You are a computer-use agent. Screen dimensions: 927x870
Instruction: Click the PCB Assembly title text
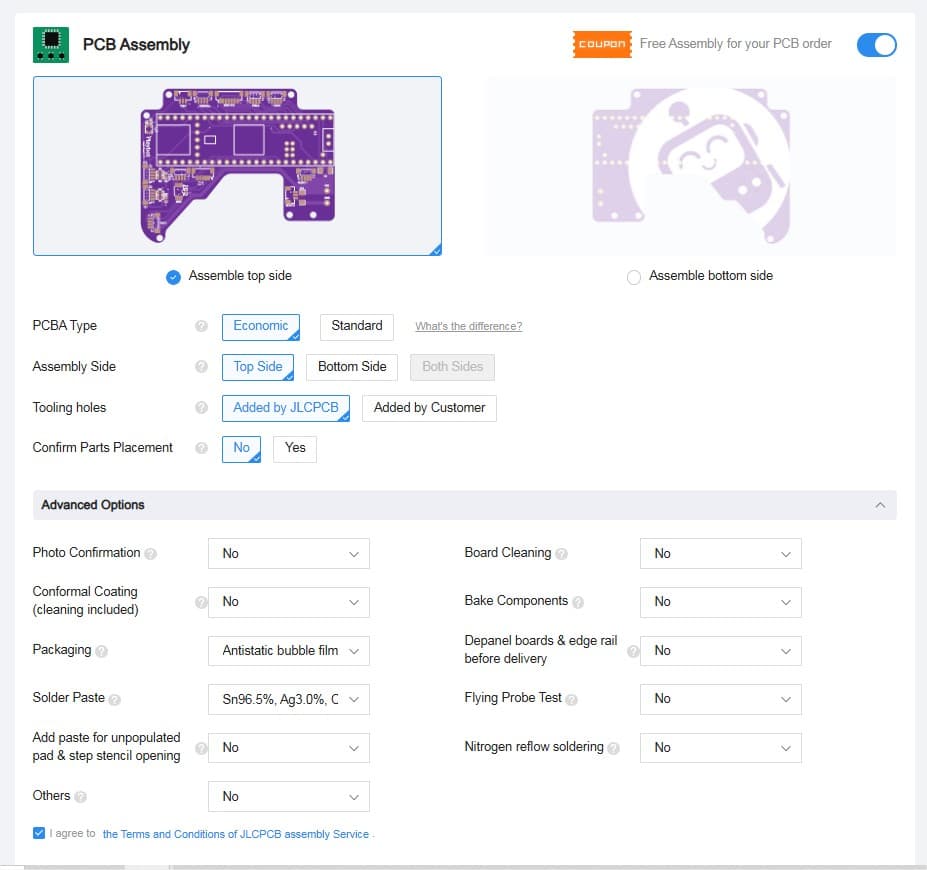[x=136, y=45]
